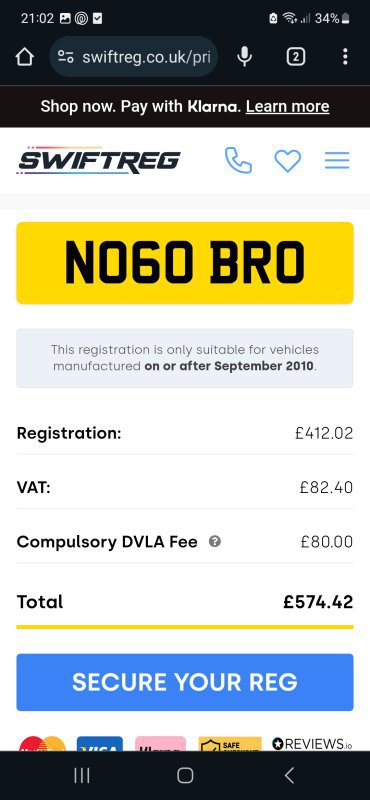Click the DVLA Fee help icon
The image size is (370, 800).
[215, 541]
